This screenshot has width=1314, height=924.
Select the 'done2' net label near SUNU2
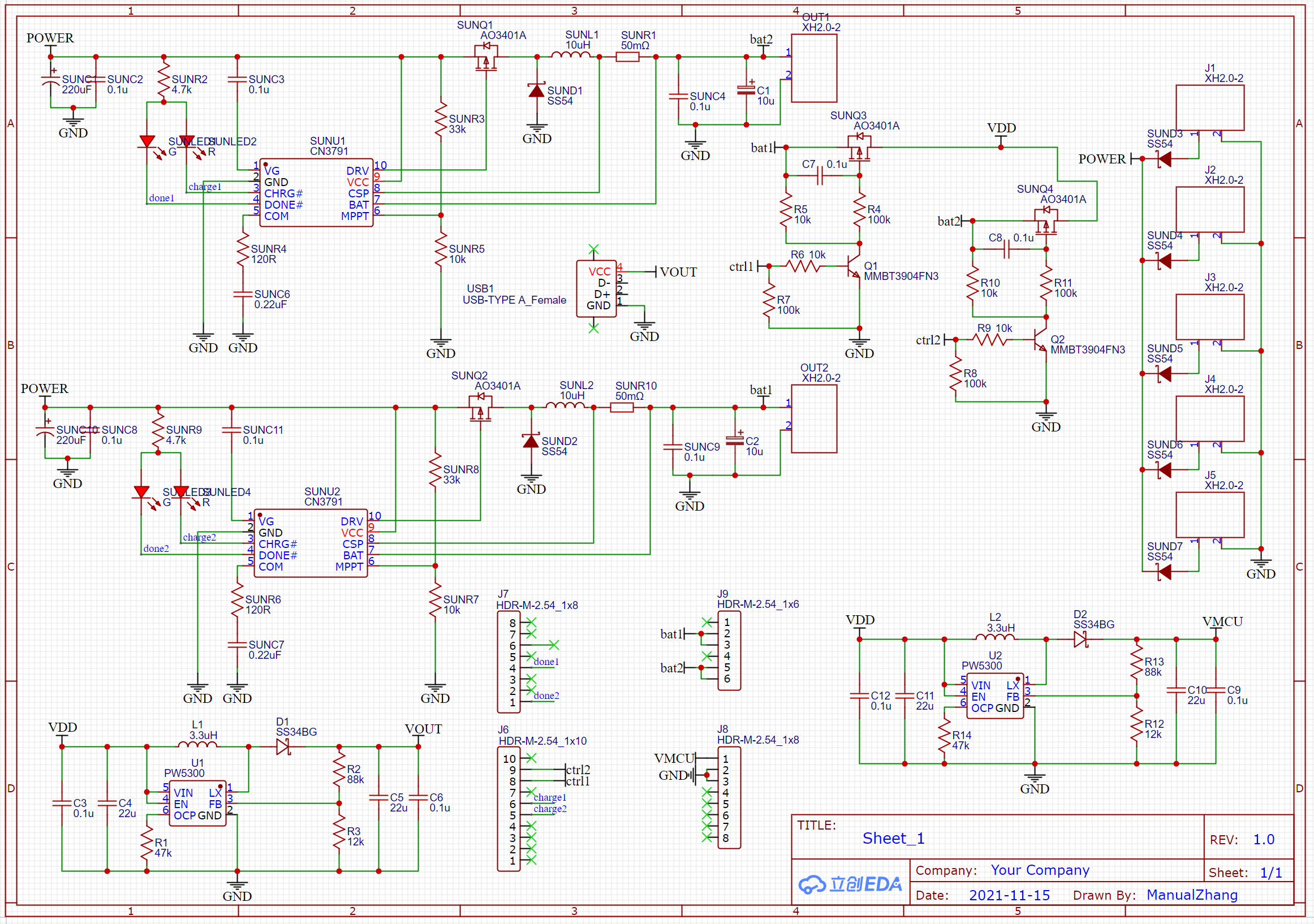coord(156,549)
